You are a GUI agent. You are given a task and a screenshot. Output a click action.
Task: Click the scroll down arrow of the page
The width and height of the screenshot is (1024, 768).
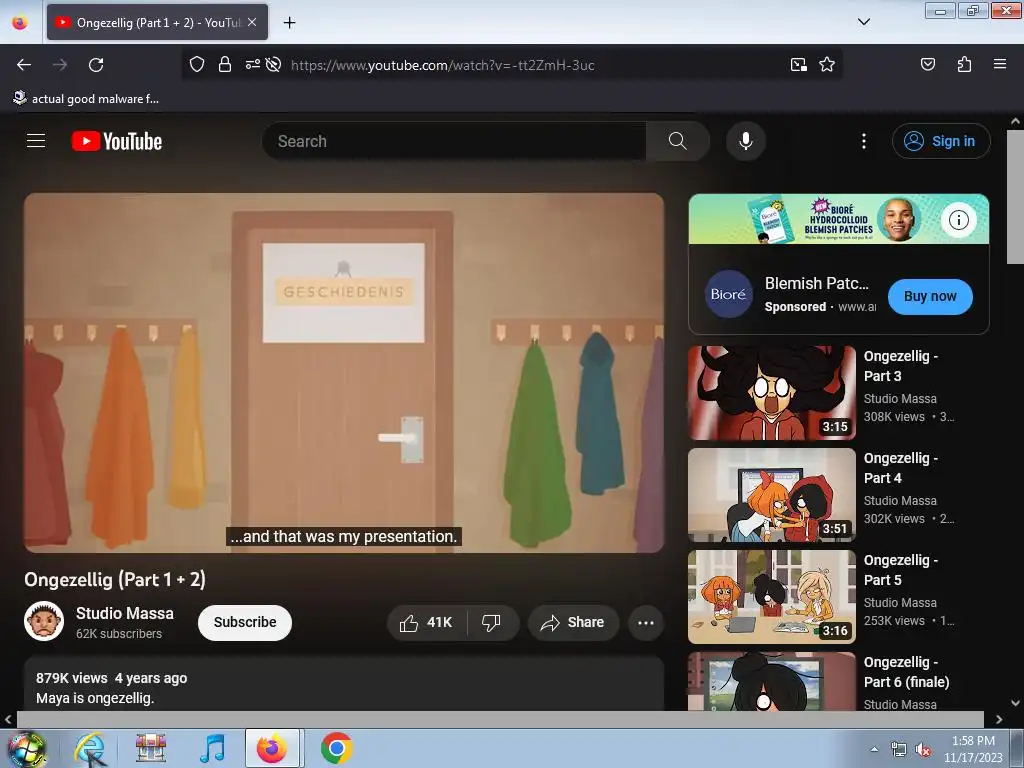[x=1015, y=703]
